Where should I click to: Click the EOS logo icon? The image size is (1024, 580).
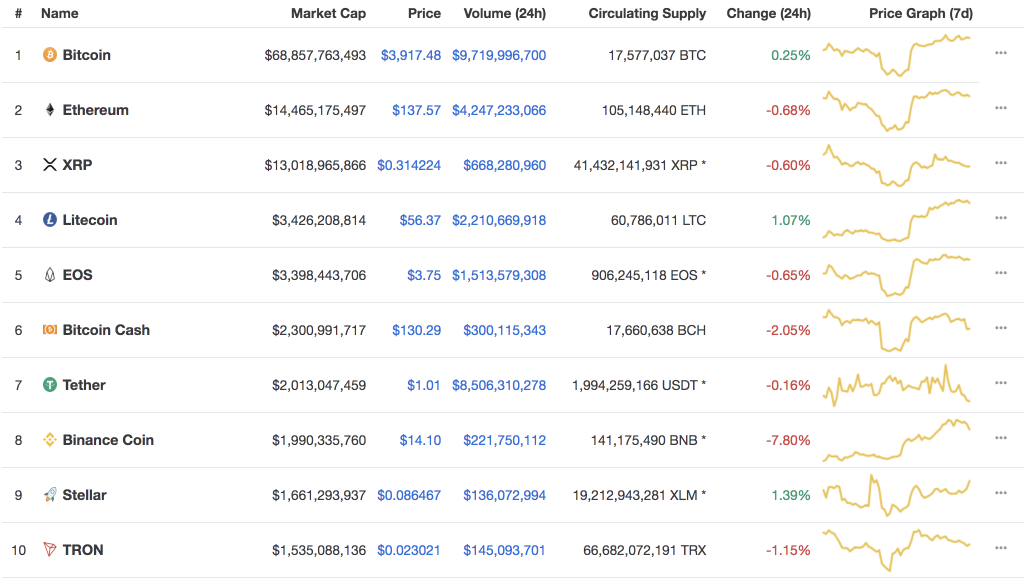point(50,275)
